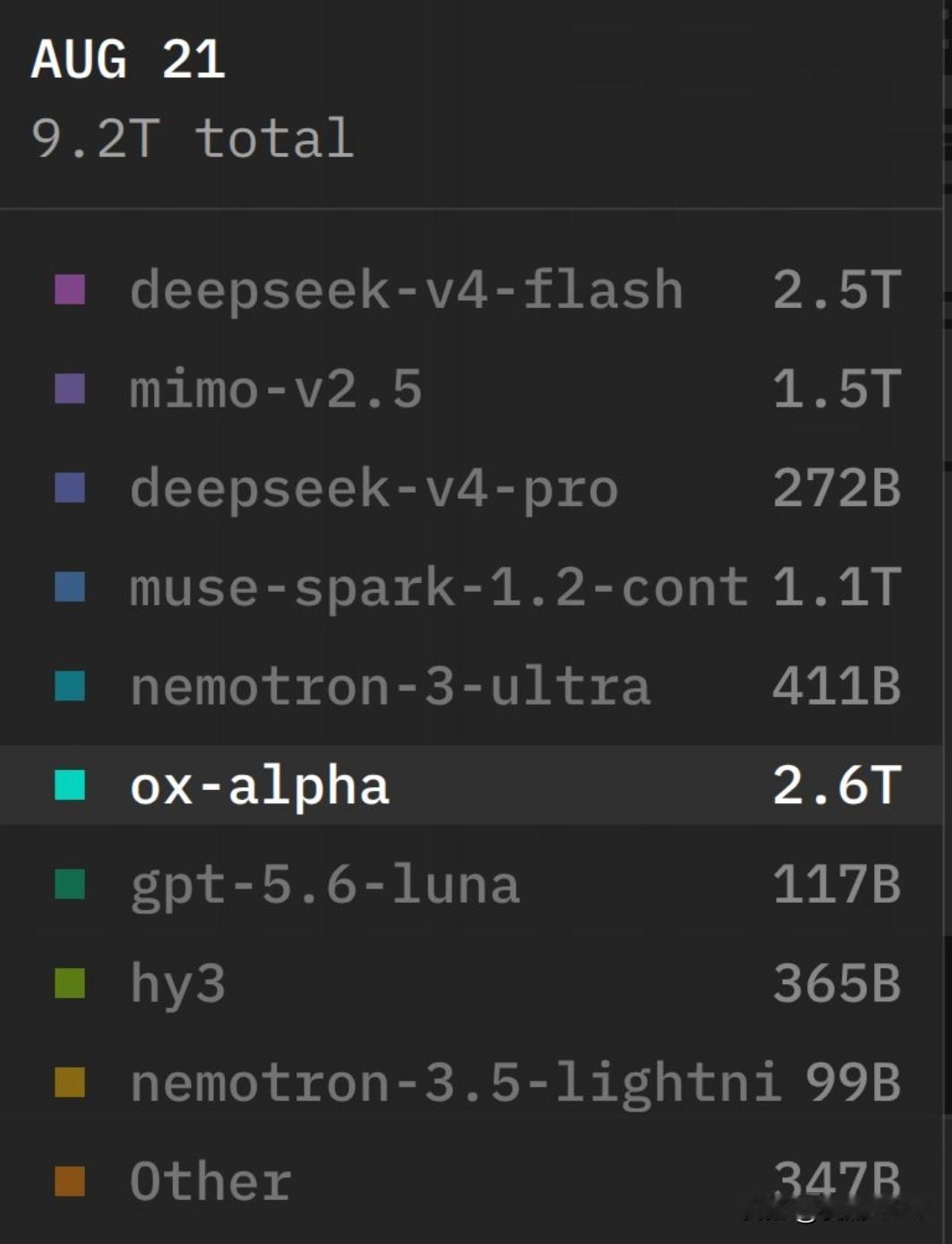952x1244 pixels.
Task: Select the mimo-v2.5 model name
Action: click(276, 390)
